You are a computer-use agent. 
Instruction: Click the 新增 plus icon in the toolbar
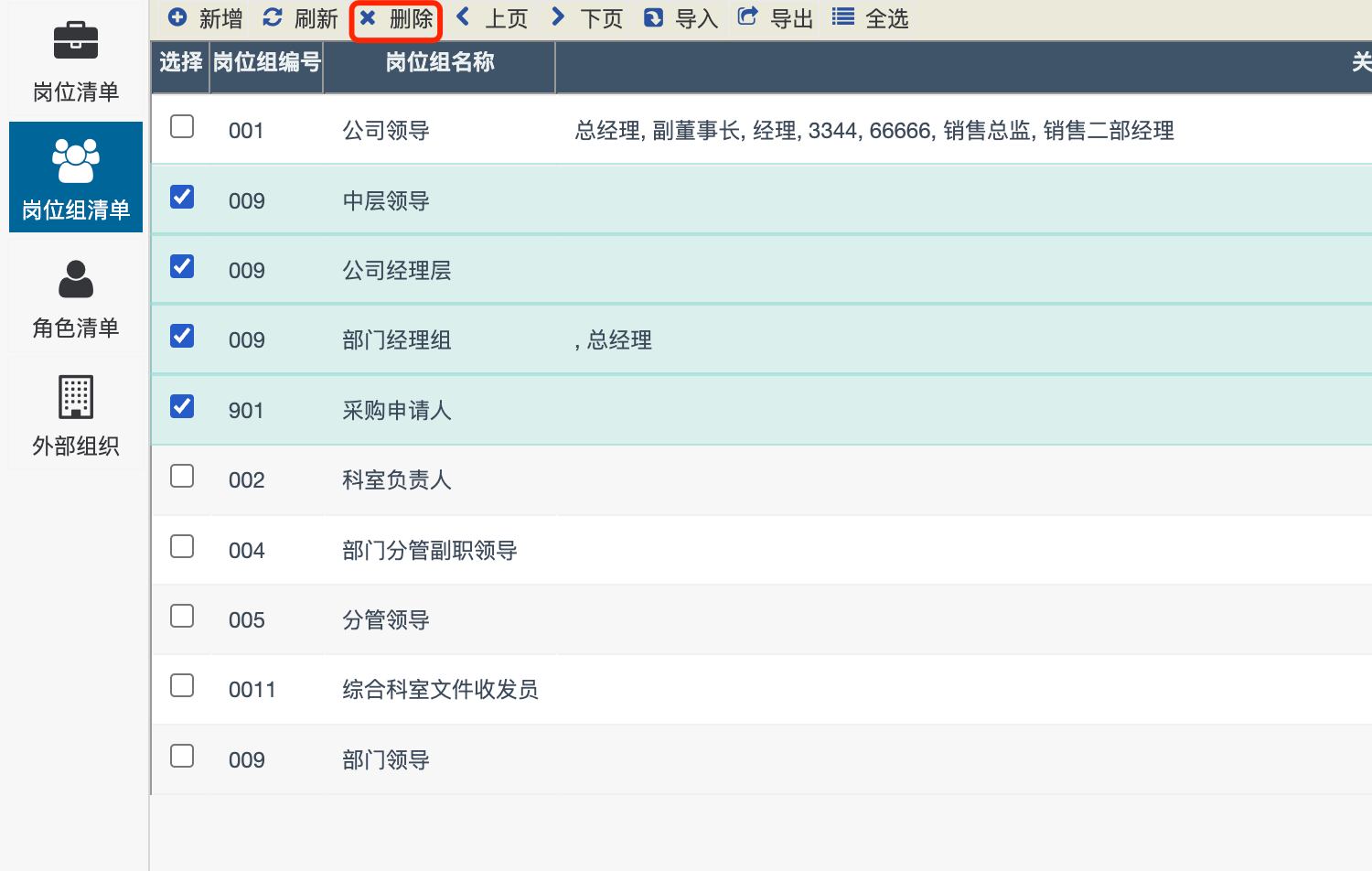(177, 17)
